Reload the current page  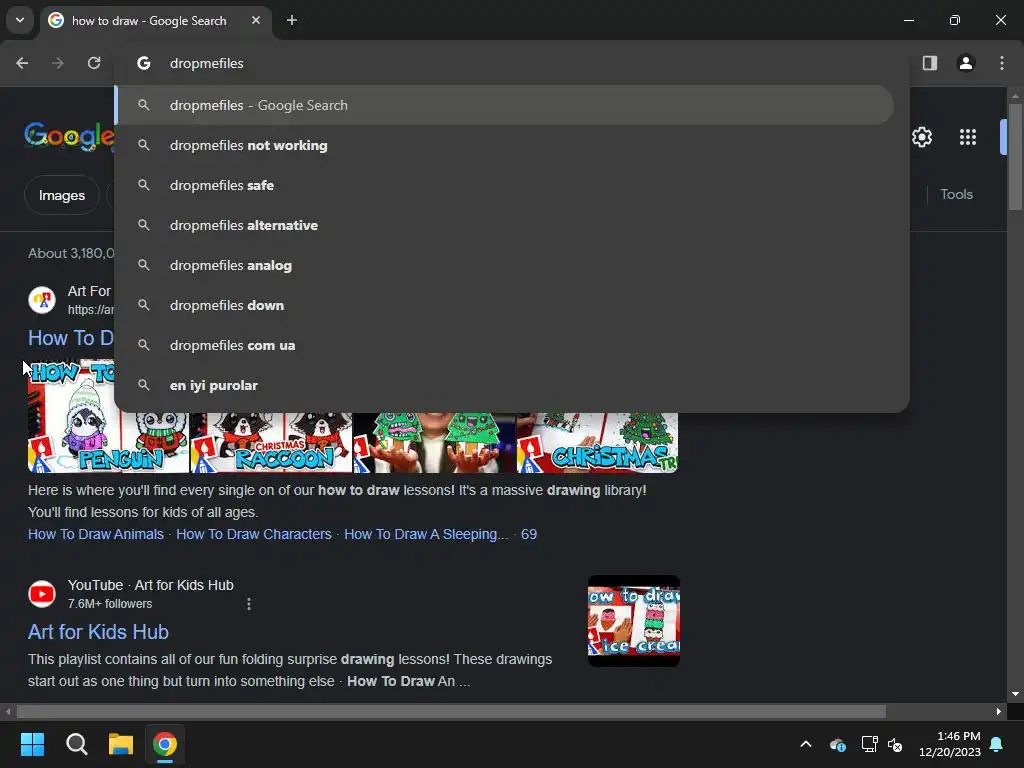click(94, 63)
